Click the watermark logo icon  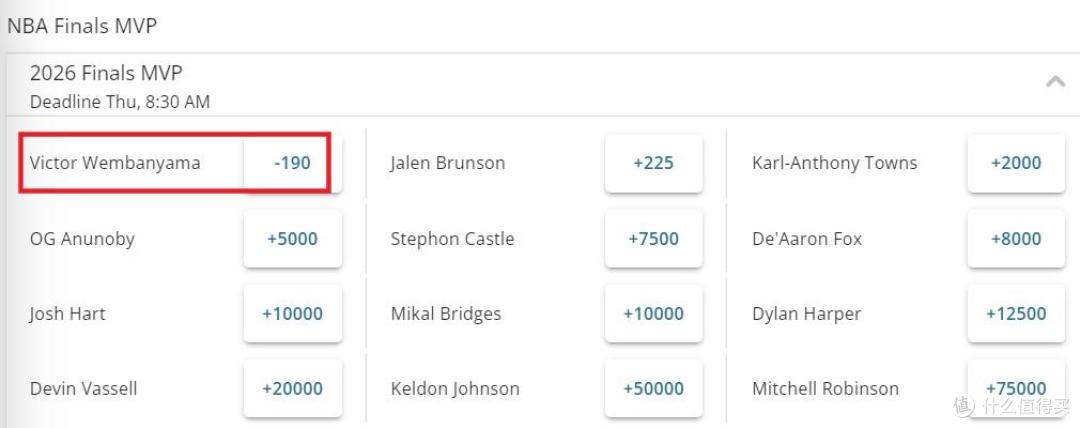click(x=965, y=406)
